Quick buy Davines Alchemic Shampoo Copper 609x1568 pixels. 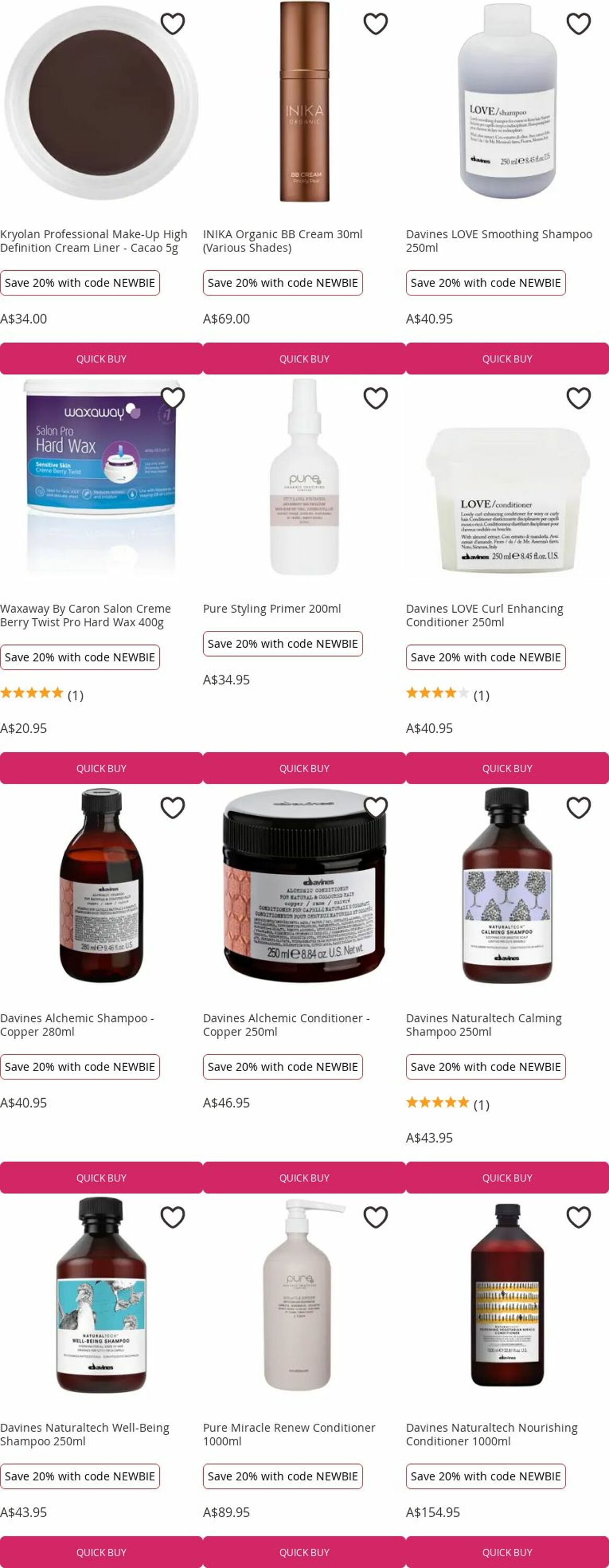[x=102, y=1178]
